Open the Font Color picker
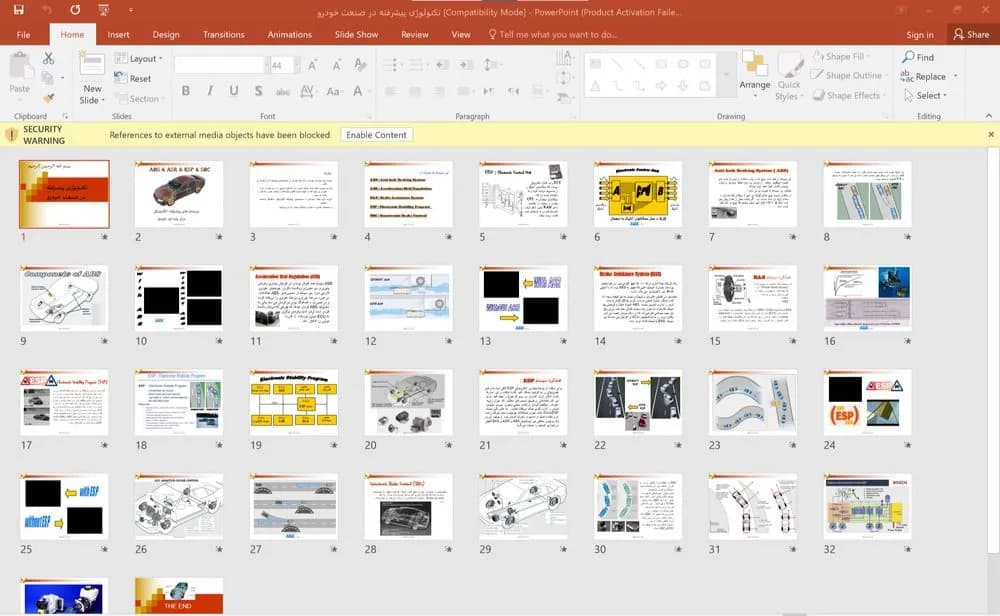 pos(359,91)
